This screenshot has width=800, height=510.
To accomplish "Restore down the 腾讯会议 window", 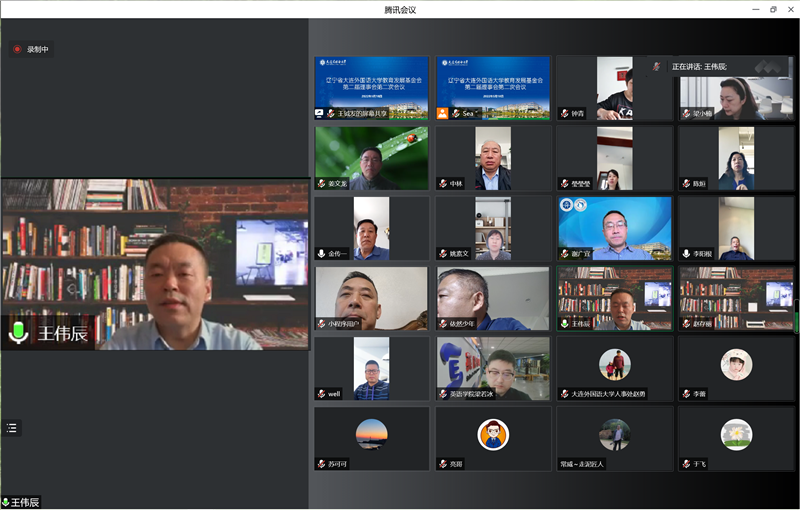I will tap(772, 9).
